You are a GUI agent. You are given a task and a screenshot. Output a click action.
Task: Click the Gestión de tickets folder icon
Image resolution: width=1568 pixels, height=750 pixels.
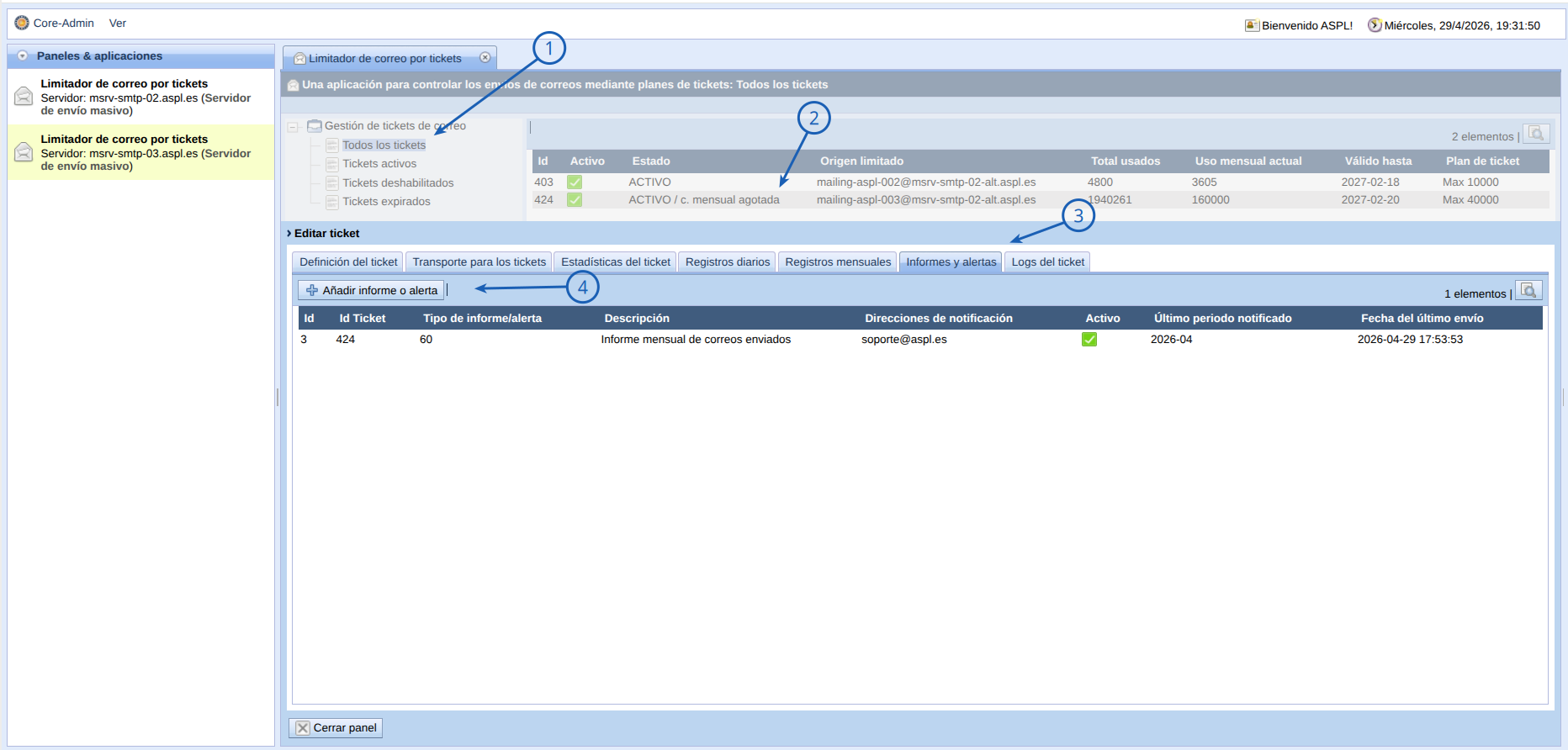click(315, 126)
